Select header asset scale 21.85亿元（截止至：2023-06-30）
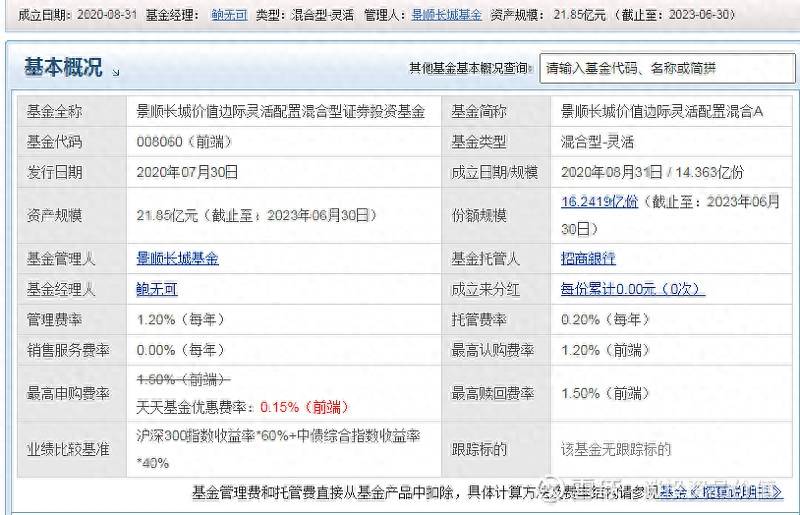 [644, 15]
